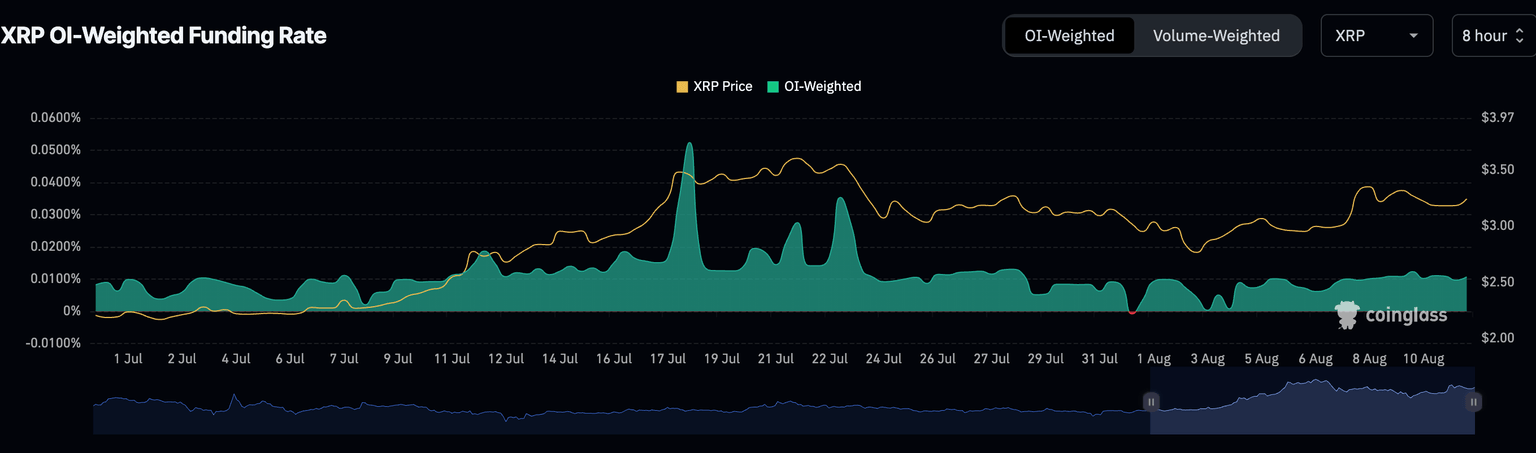Grab the left range slider pause handle

(x=1151, y=402)
